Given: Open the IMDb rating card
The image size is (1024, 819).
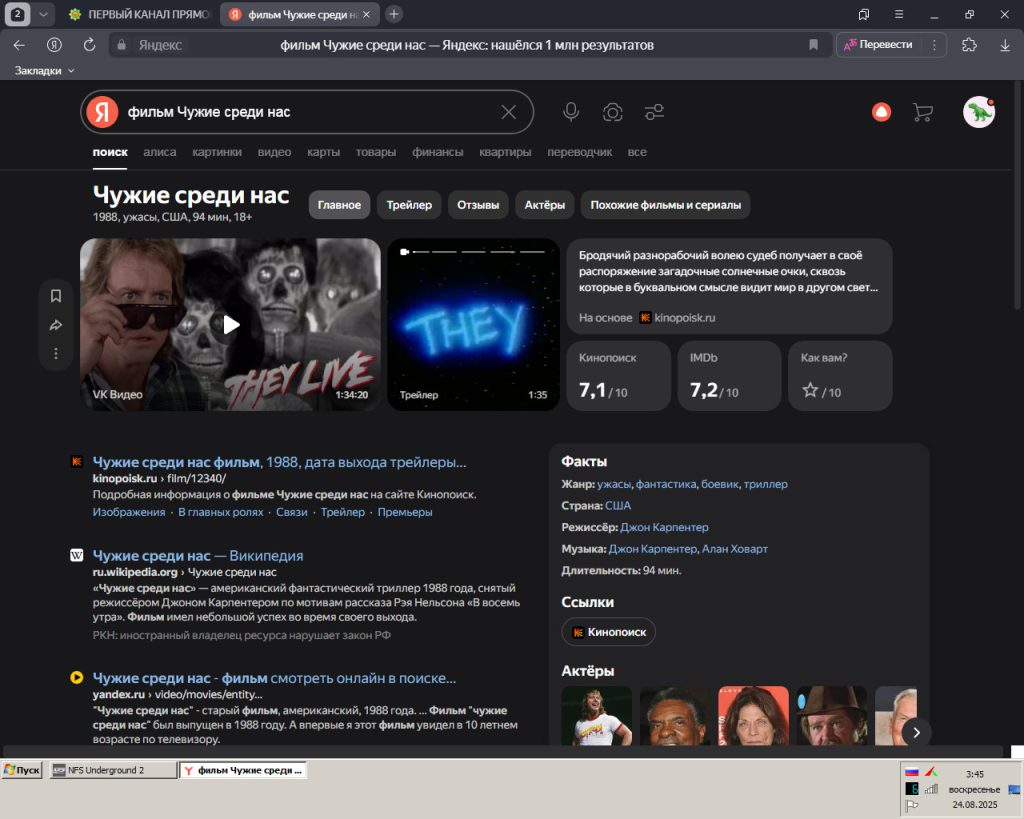Looking at the screenshot, I should 729,376.
